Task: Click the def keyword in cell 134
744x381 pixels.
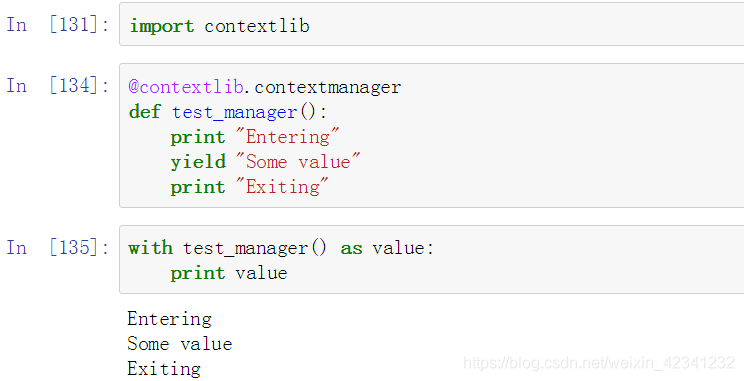Action: pos(145,112)
